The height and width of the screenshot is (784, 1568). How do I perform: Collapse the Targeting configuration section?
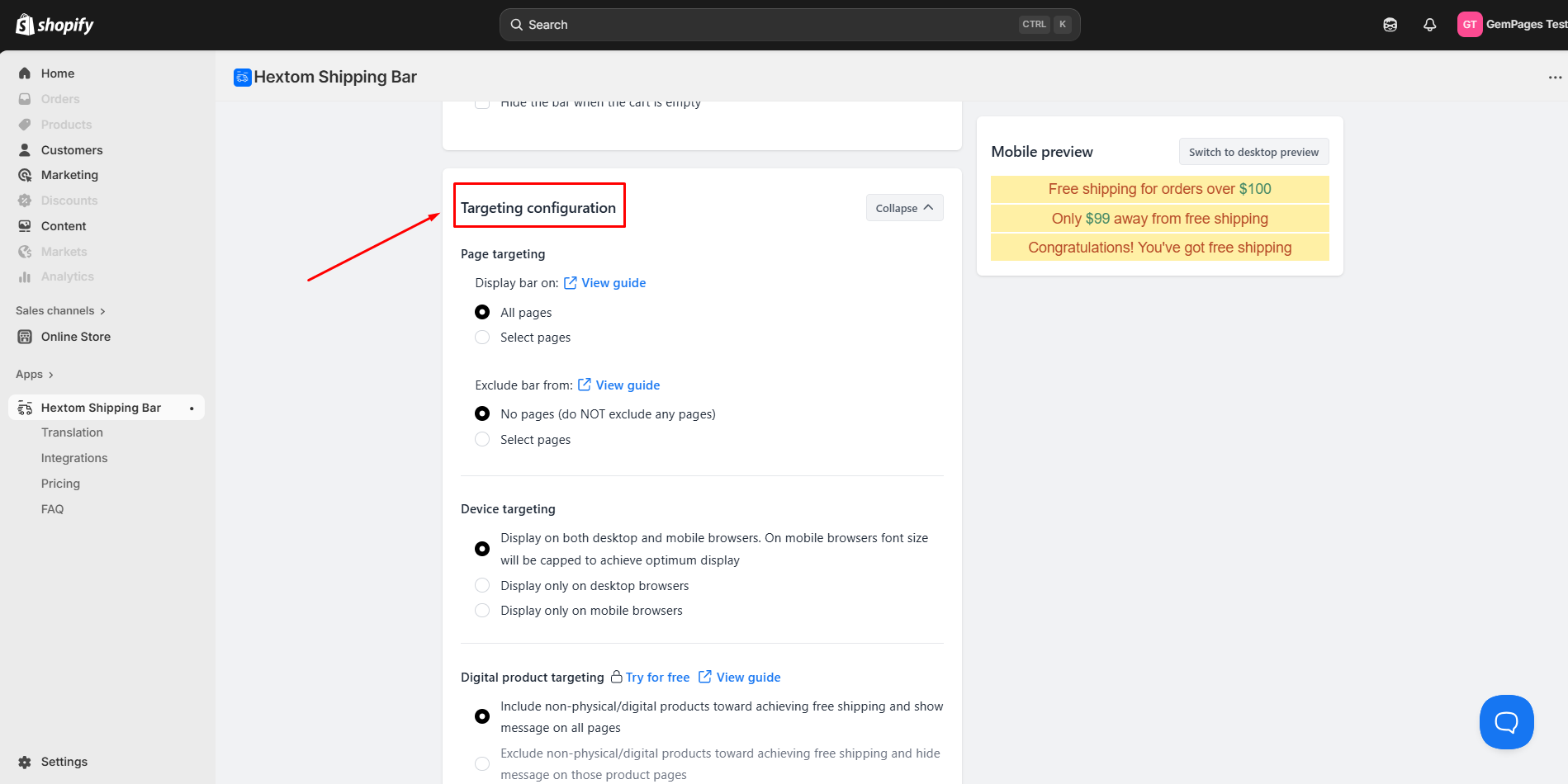(x=904, y=208)
